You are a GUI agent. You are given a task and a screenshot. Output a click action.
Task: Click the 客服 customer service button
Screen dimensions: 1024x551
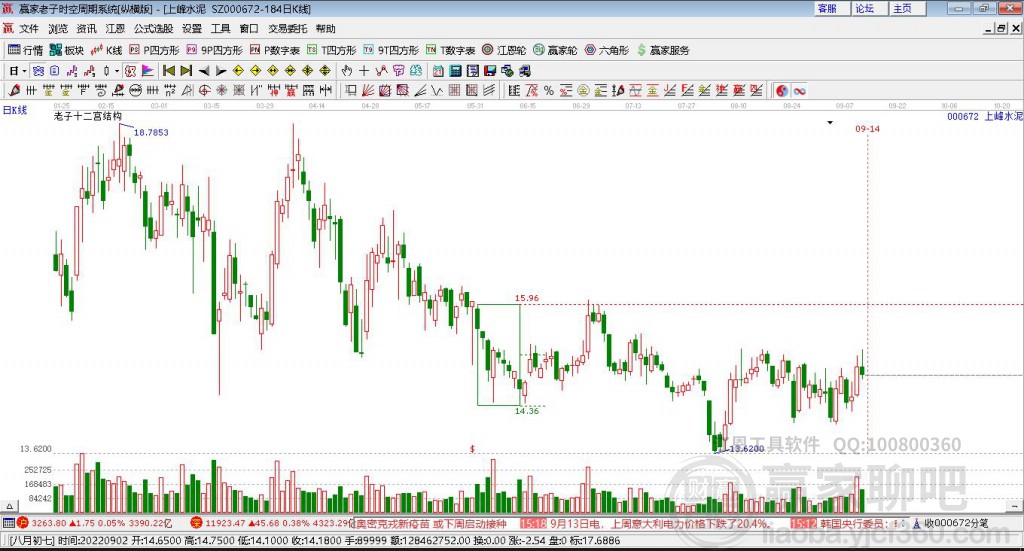(831, 8)
